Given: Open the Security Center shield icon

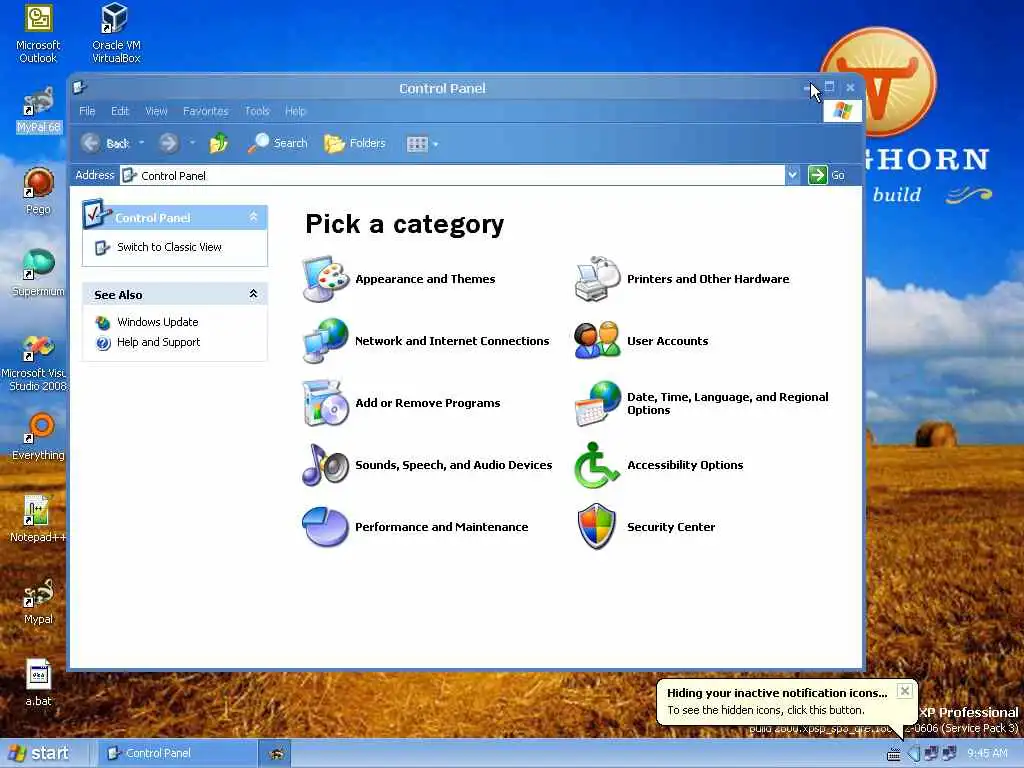Looking at the screenshot, I should (598, 527).
